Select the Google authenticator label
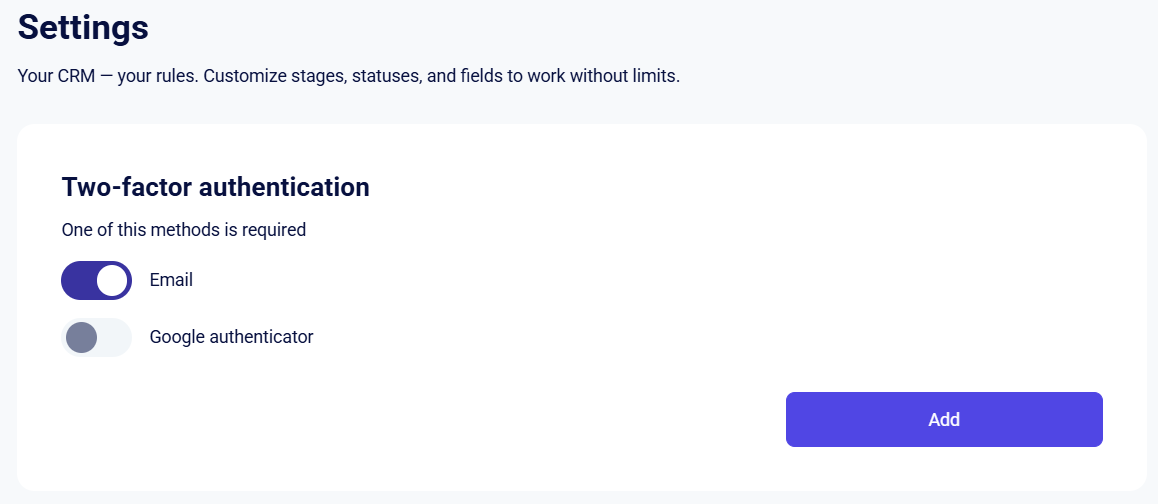Screen dimensions: 1158x504 (231, 337)
